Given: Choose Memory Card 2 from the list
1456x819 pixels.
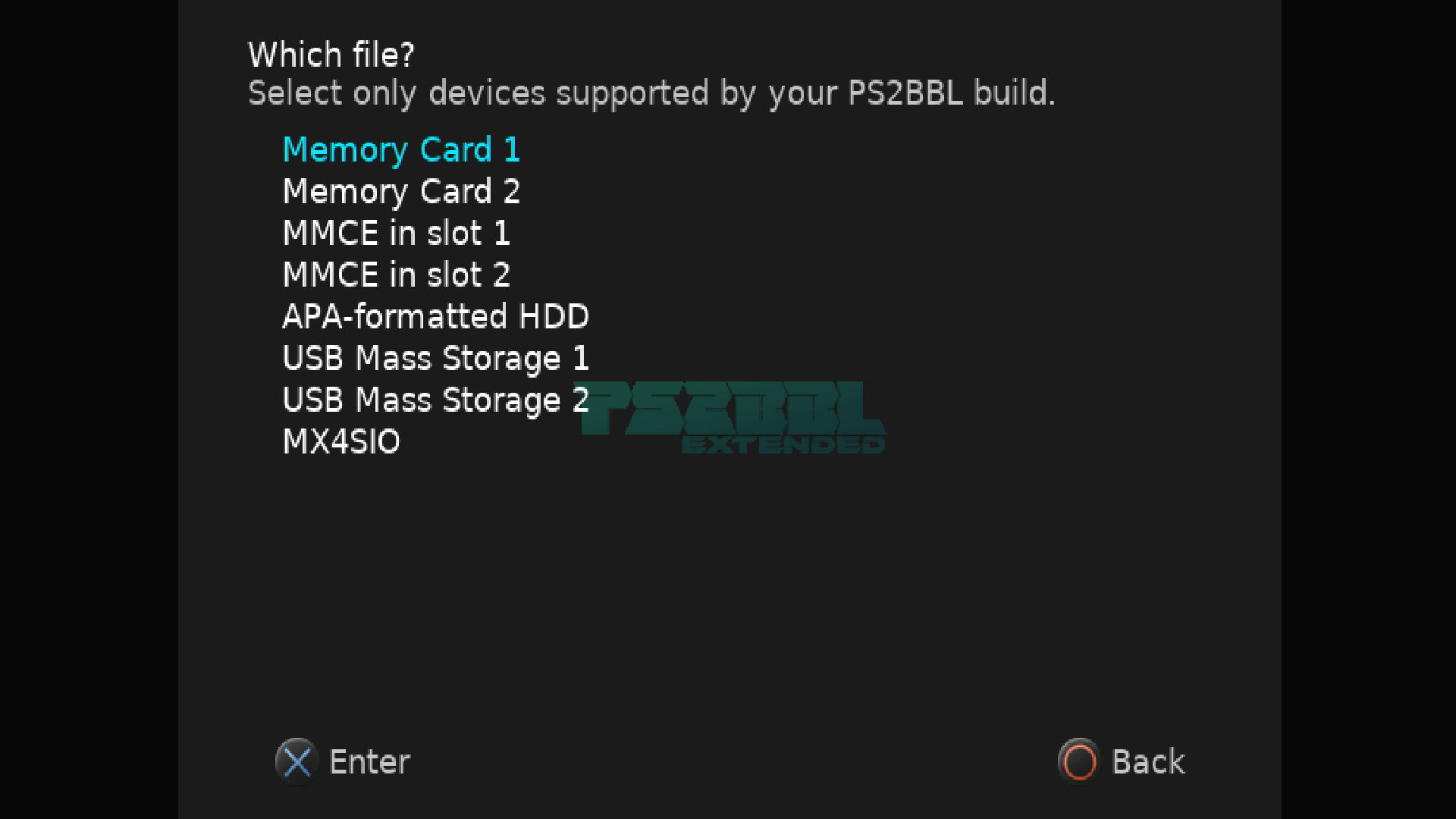Looking at the screenshot, I should [401, 192].
